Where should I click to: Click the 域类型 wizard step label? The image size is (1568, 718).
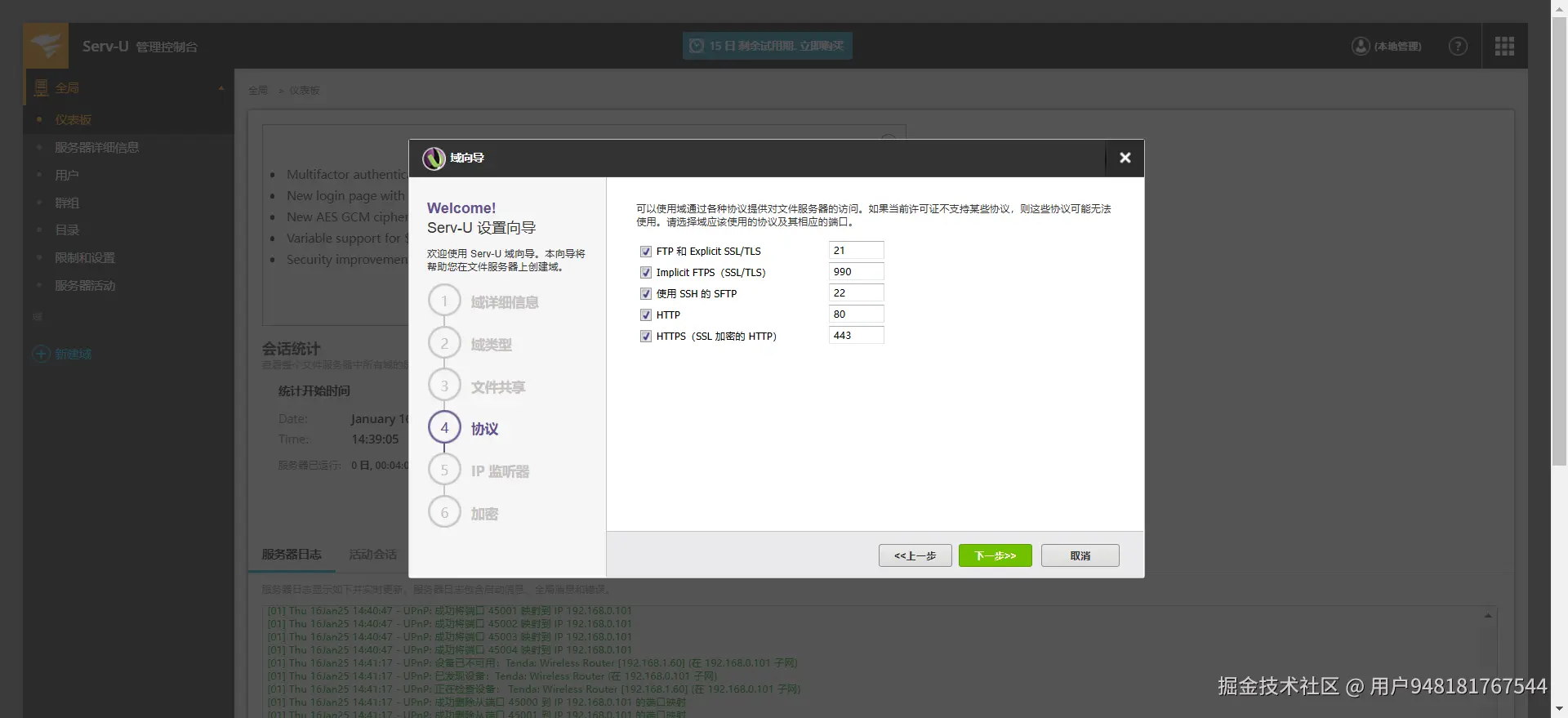(491, 345)
